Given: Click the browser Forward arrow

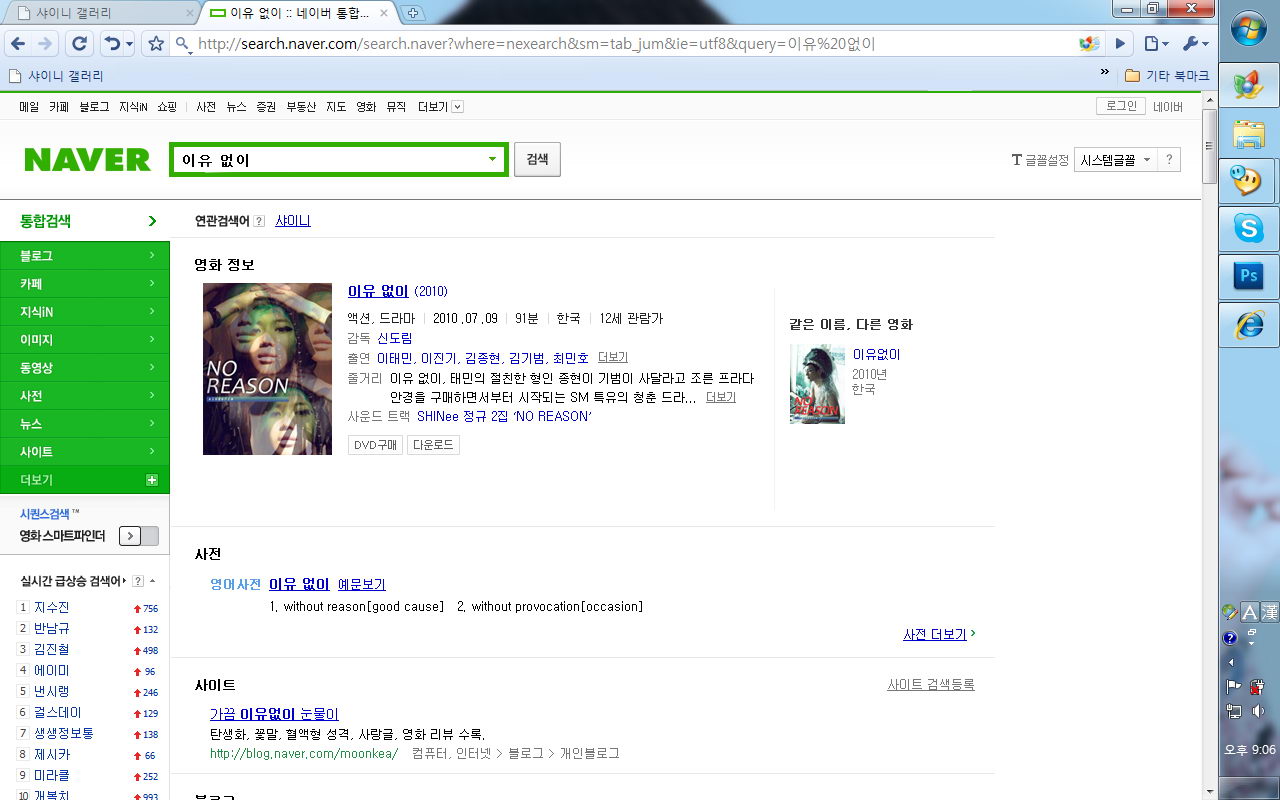Looking at the screenshot, I should pyautogui.click(x=45, y=44).
